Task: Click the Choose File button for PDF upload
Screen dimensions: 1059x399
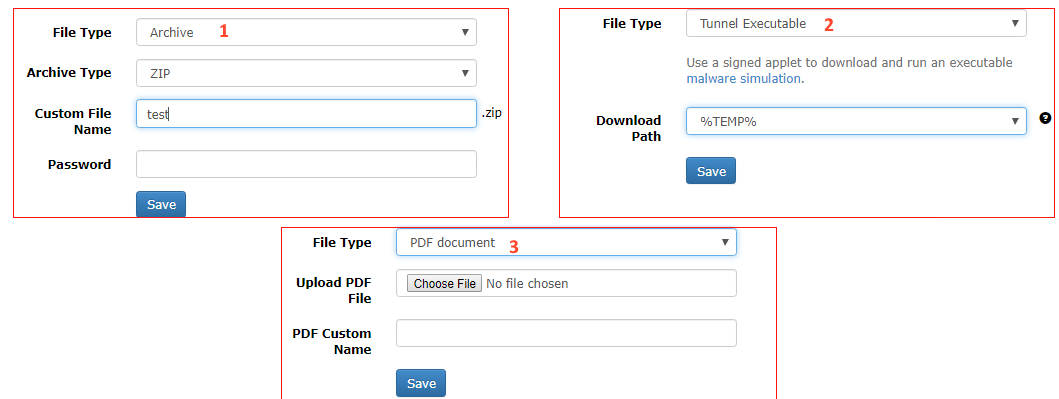Action: (444, 284)
